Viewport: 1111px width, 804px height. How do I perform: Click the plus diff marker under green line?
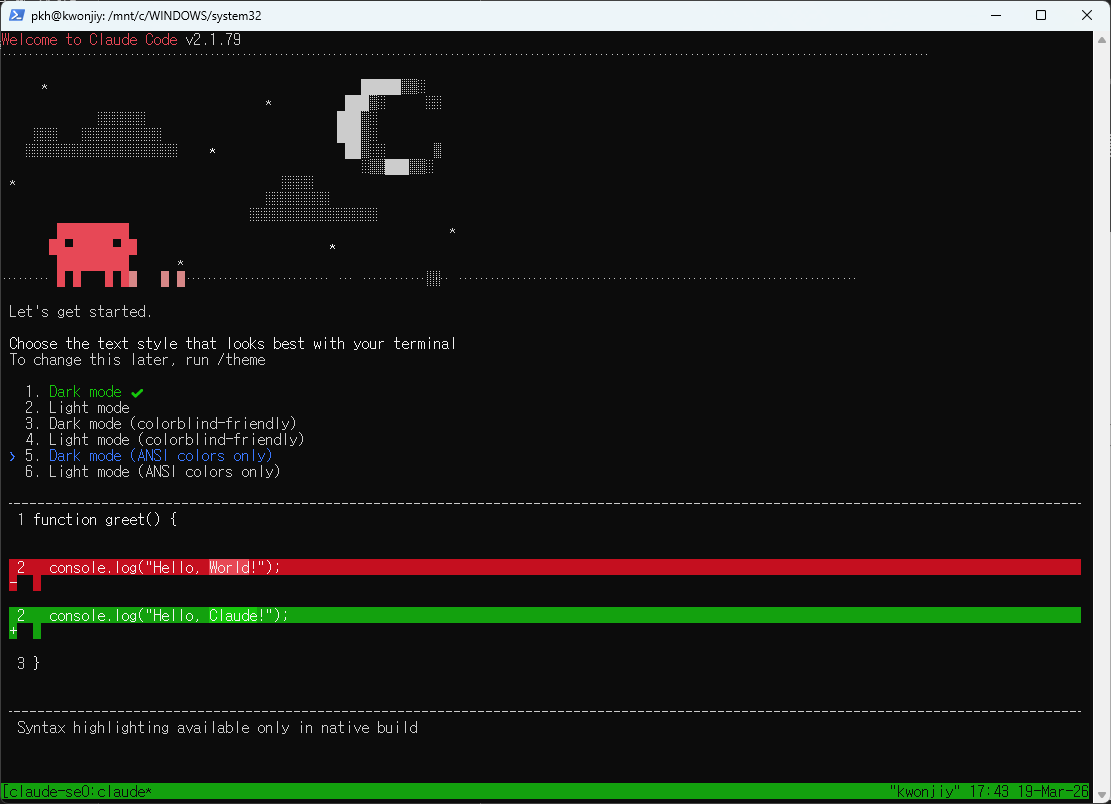(x=13, y=631)
